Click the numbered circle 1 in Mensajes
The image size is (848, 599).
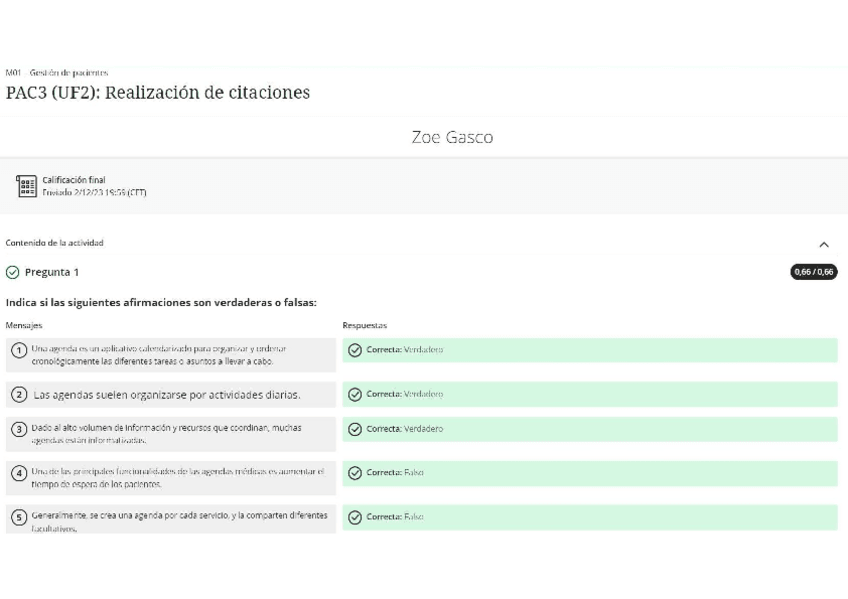[x=19, y=350]
